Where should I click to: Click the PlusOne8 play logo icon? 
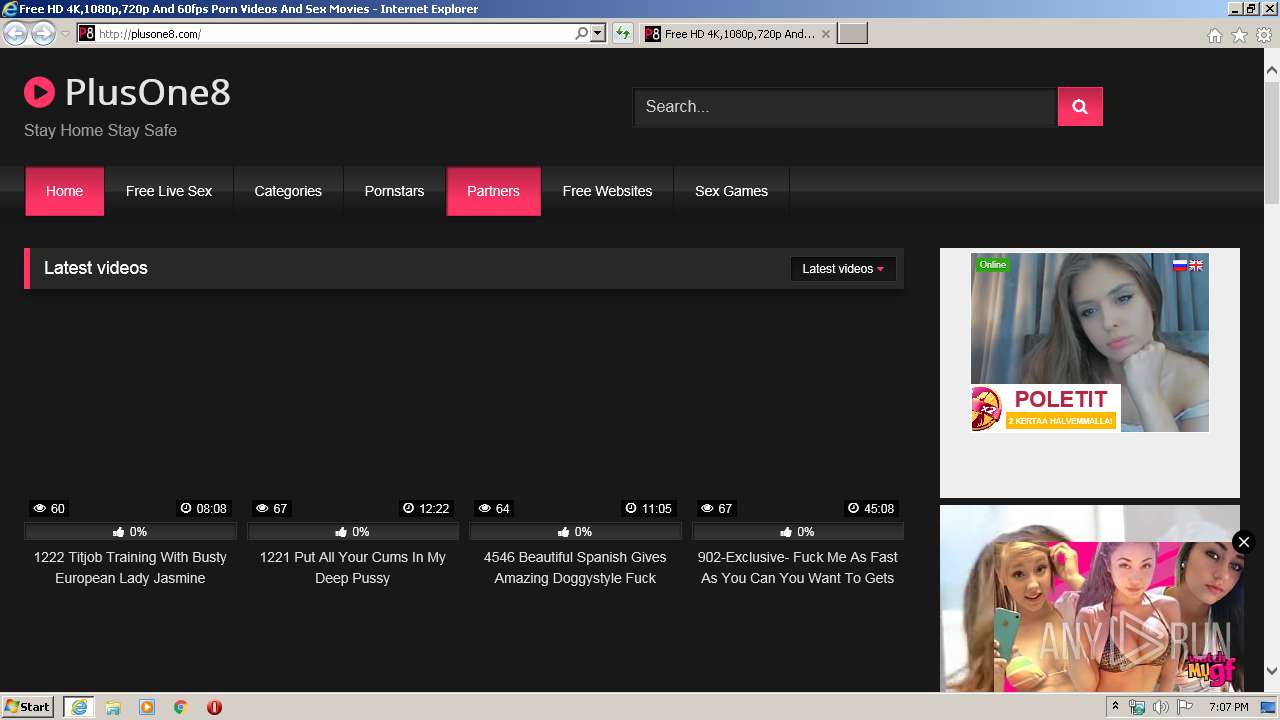[x=39, y=93]
